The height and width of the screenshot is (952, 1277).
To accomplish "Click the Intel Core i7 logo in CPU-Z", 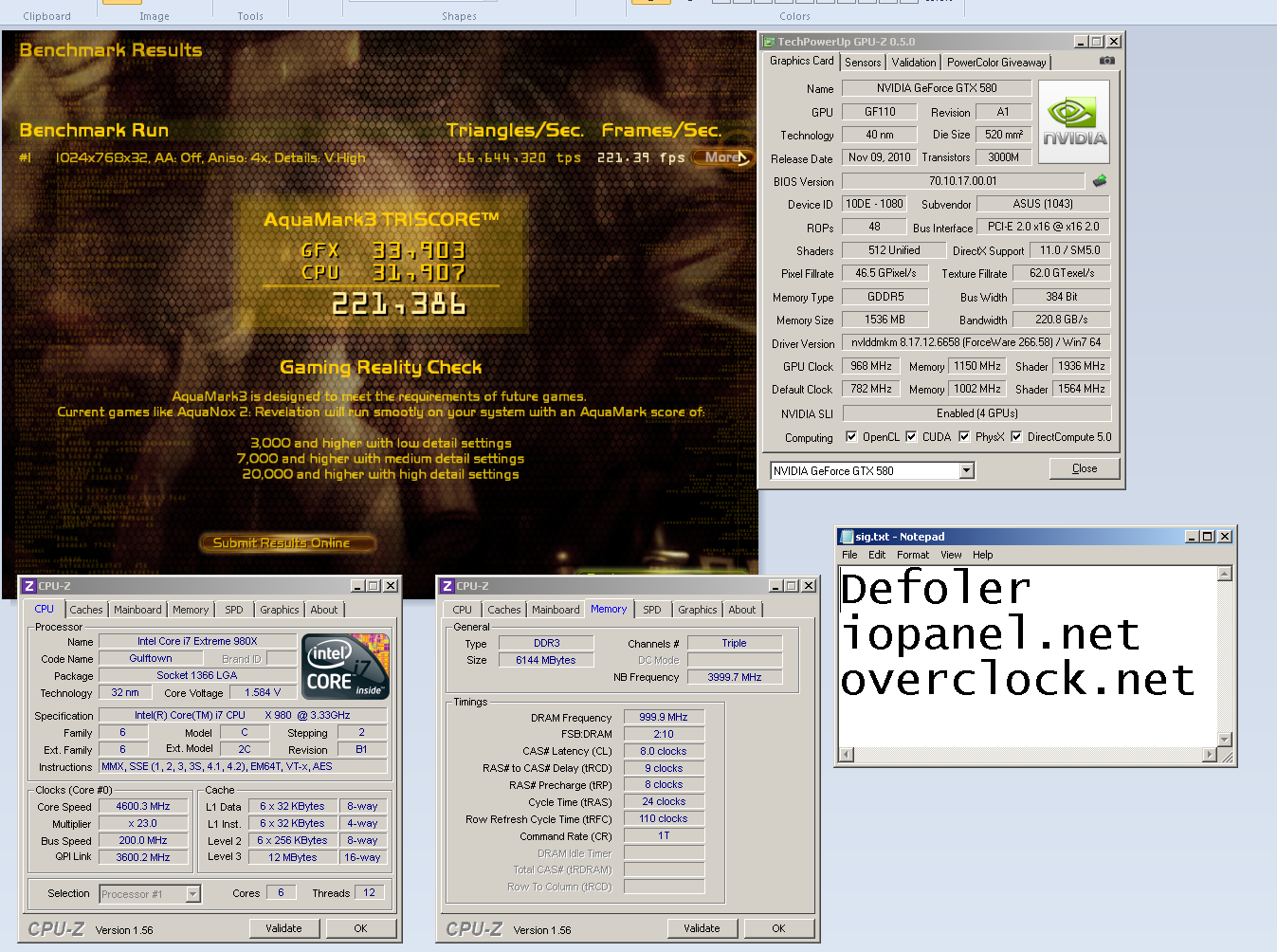I will [x=346, y=667].
